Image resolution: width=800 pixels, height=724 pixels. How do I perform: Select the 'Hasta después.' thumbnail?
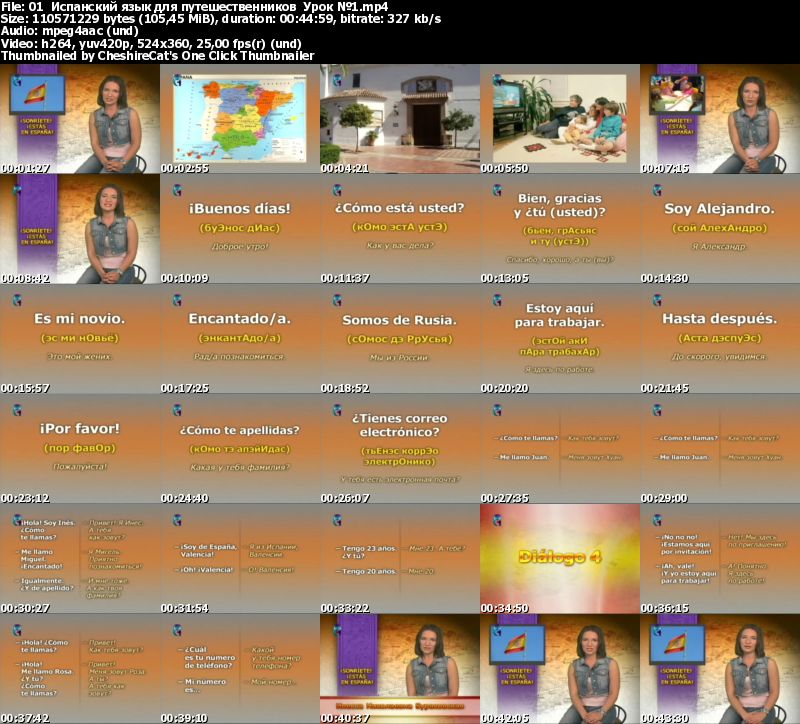pyautogui.click(x=719, y=339)
